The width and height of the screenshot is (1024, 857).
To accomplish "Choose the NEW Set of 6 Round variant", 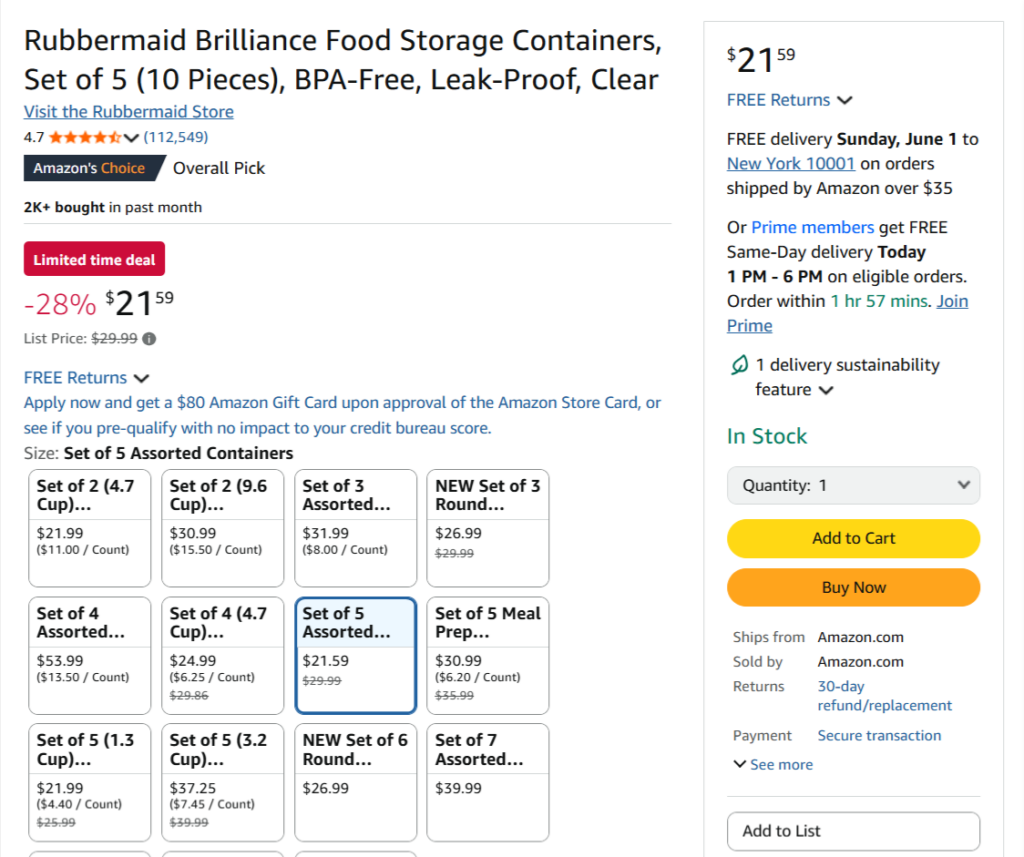I will point(355,782).
